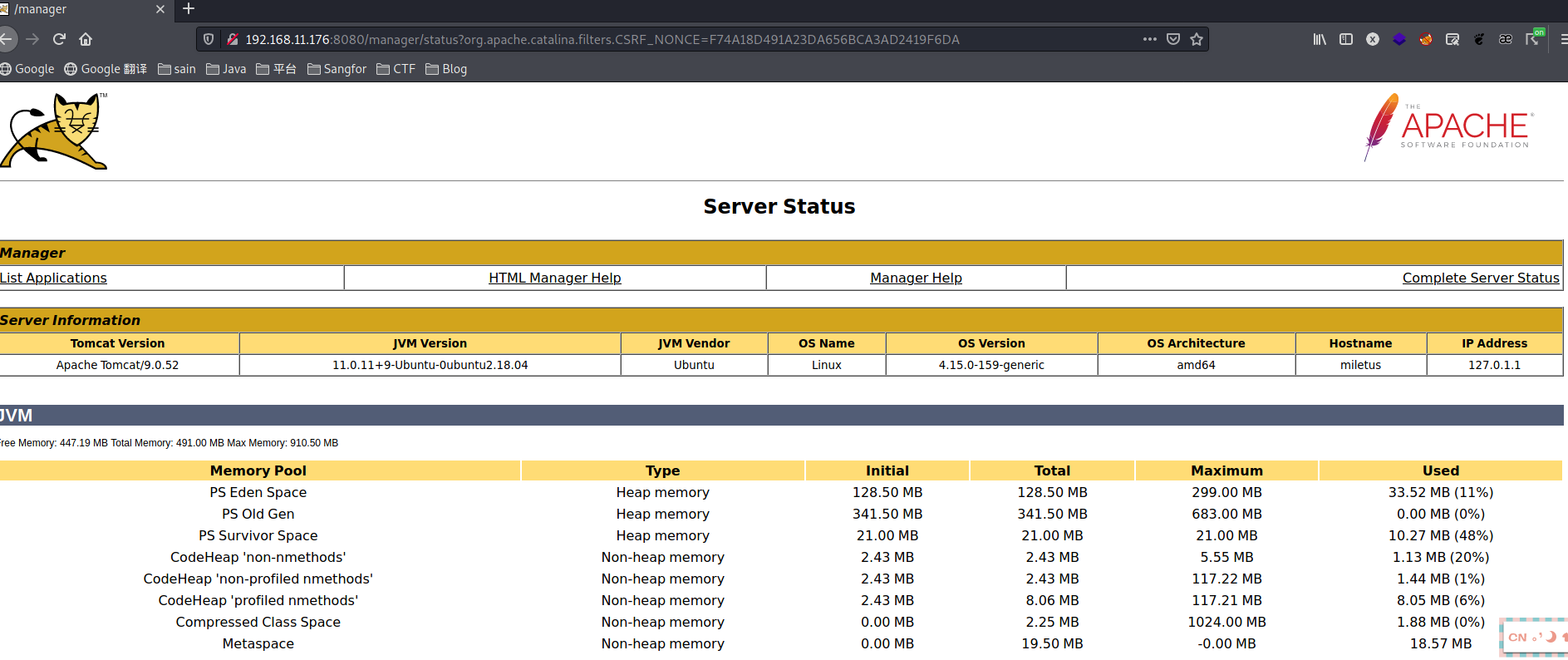The width and height of the screenshot is (1568, 660).
Task: Click the forward navigation arrow
Action: 32,39
